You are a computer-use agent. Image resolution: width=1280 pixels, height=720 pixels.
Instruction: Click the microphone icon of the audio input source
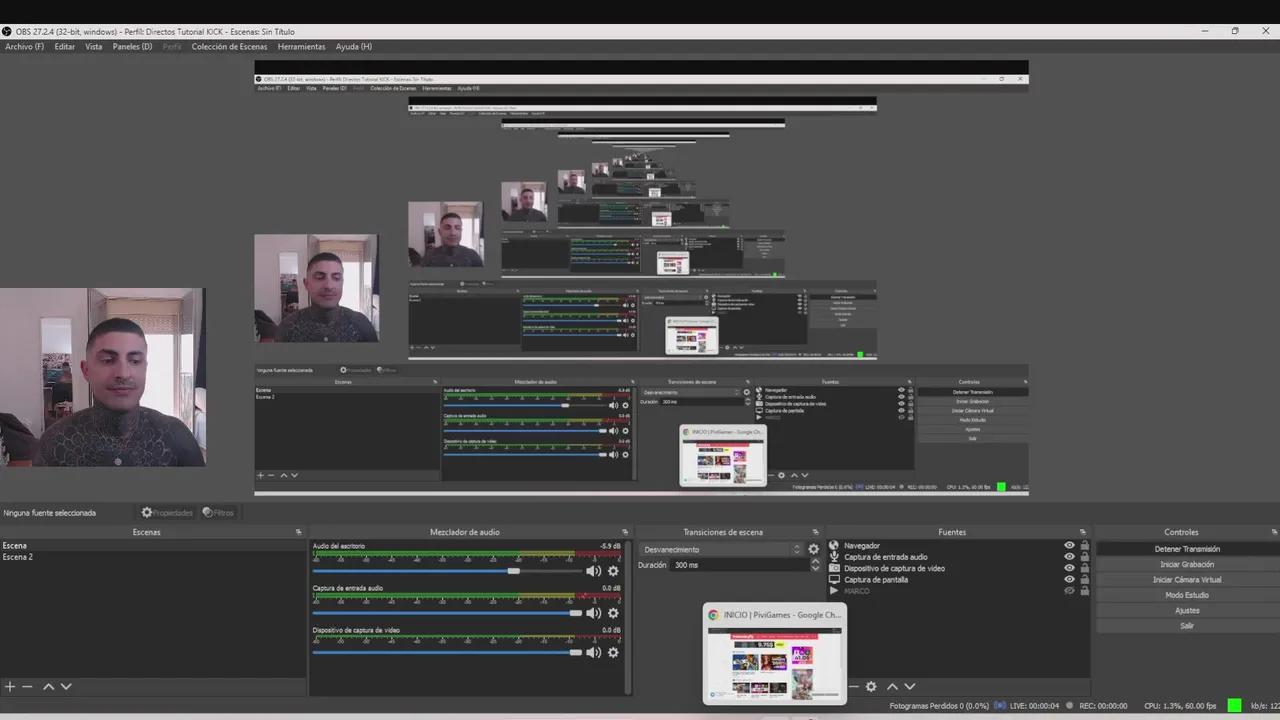834,557
